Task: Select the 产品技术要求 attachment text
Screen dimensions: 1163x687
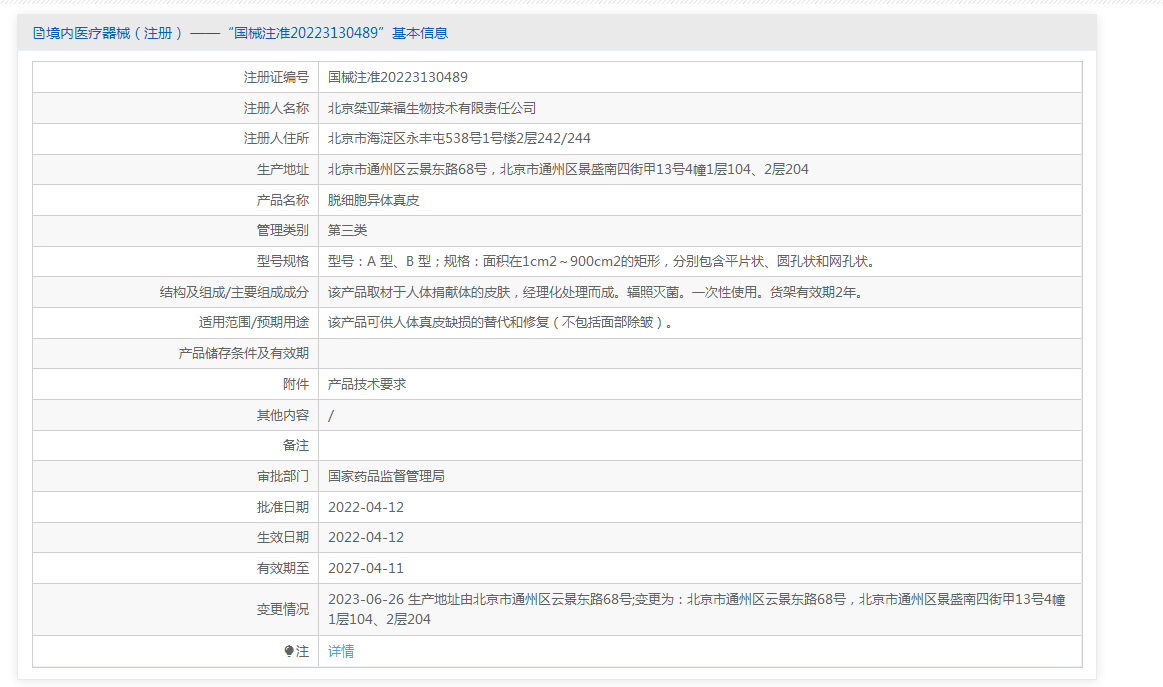Action: click(367, 384)
